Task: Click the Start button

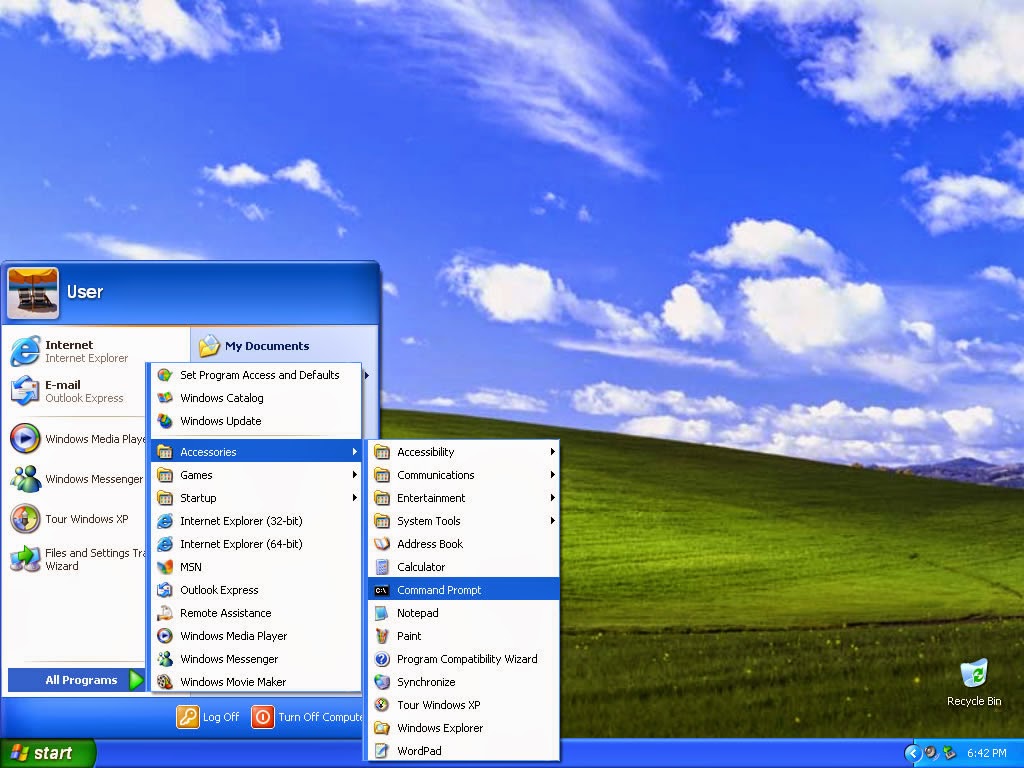Action: point(47,753)
